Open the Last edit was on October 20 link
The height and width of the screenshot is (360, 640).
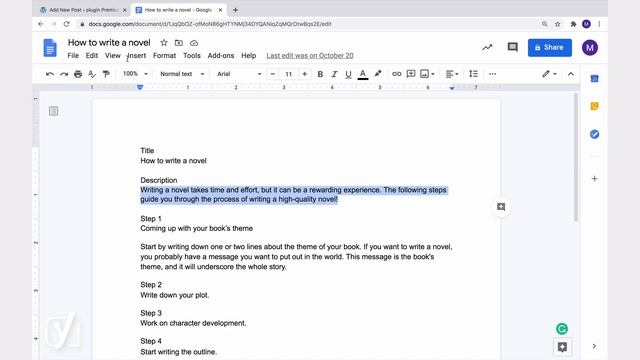click(310, 56)
